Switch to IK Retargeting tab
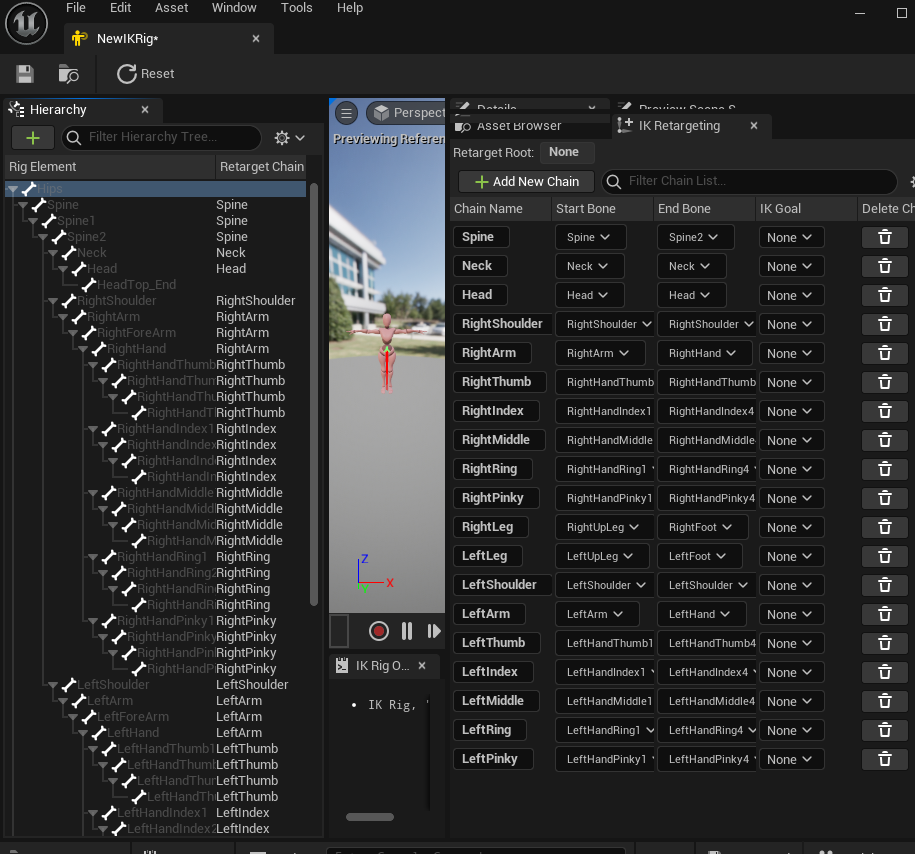Viewport: 915px width, 854px height. point(679,126)
